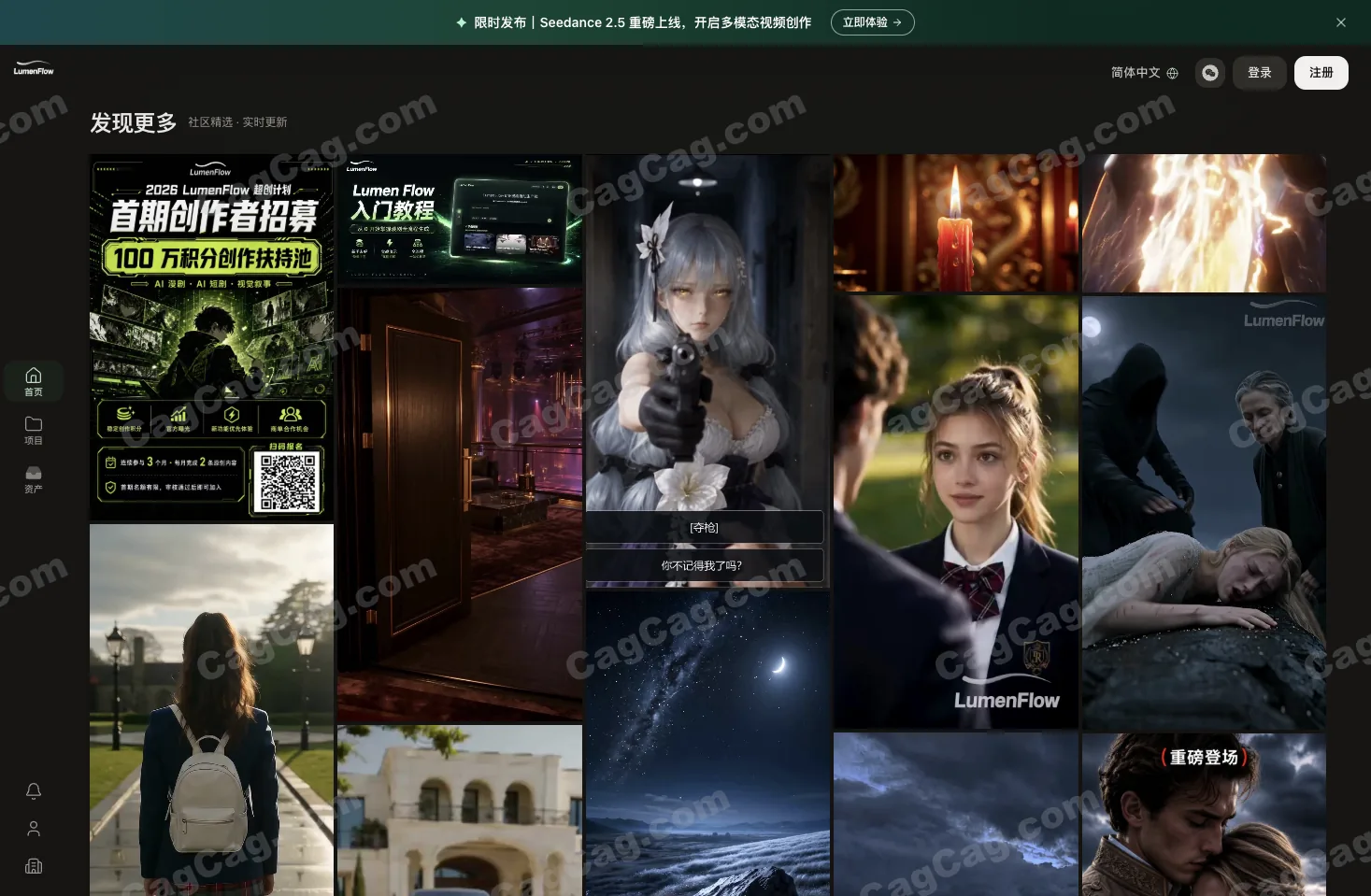
Task: Open the dark wooden door lounge image
Action: [x=460, y=505]
